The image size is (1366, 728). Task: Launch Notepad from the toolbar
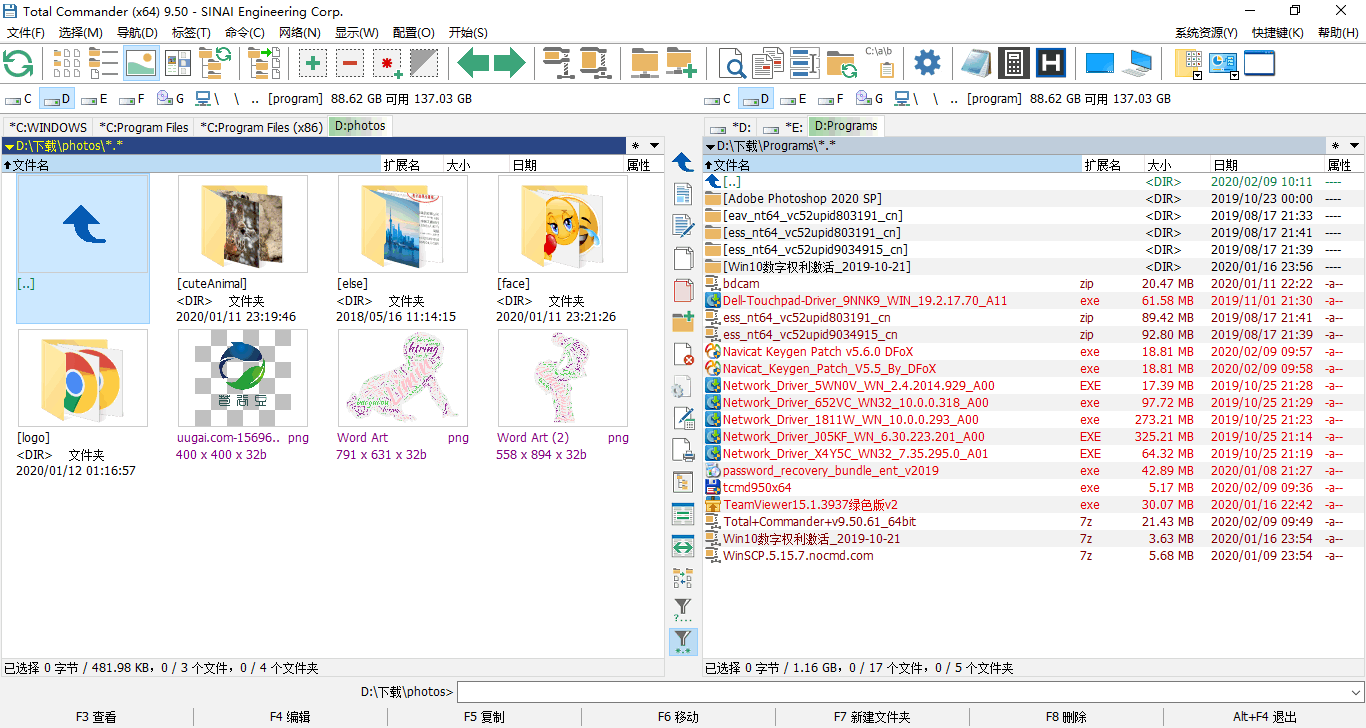976,63
